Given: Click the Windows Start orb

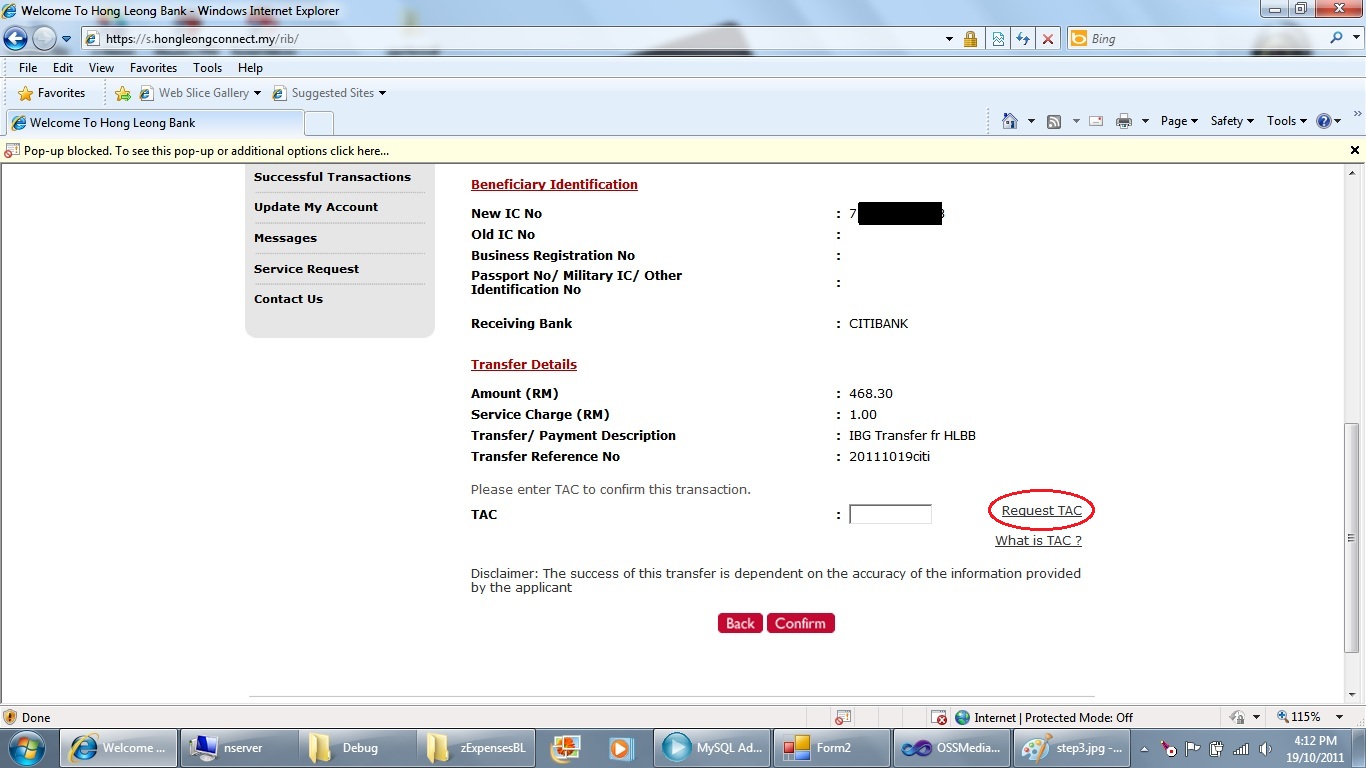Looking at the screenshot, I should 25,747.
